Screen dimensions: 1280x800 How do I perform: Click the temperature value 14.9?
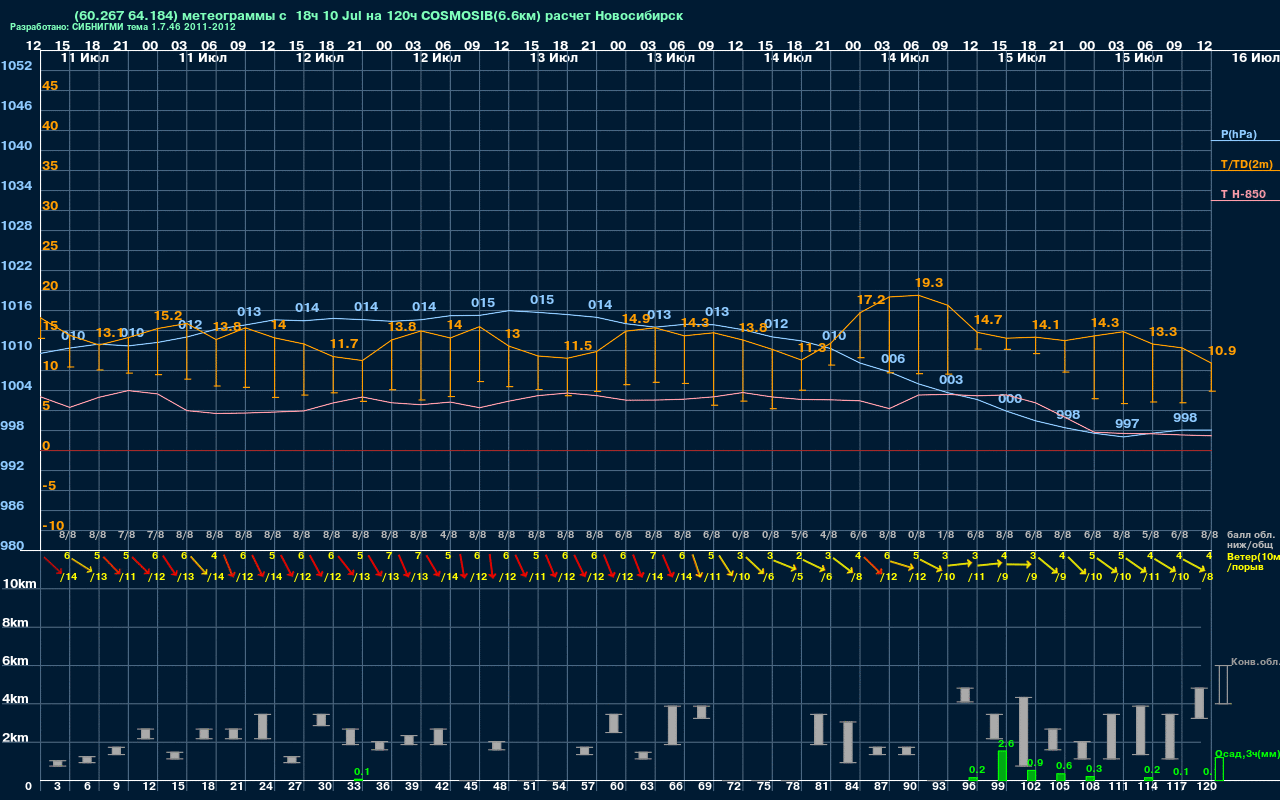pos(636,319)
